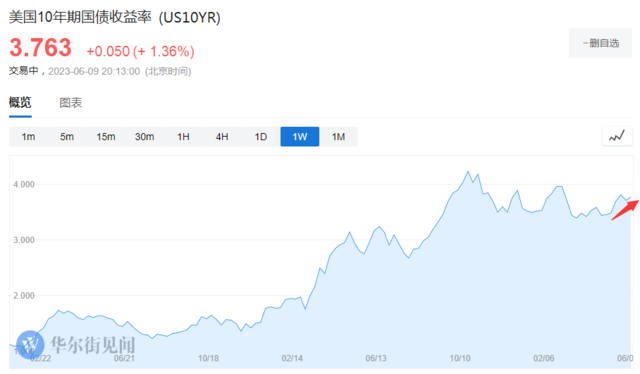Switch chart to 4H interval

[222, 137]
